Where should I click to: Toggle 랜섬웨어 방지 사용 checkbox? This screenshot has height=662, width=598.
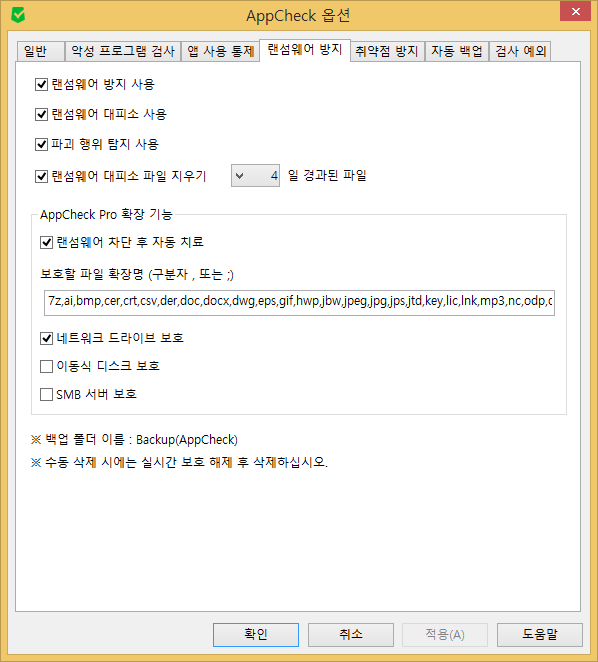tap(41, 84)
